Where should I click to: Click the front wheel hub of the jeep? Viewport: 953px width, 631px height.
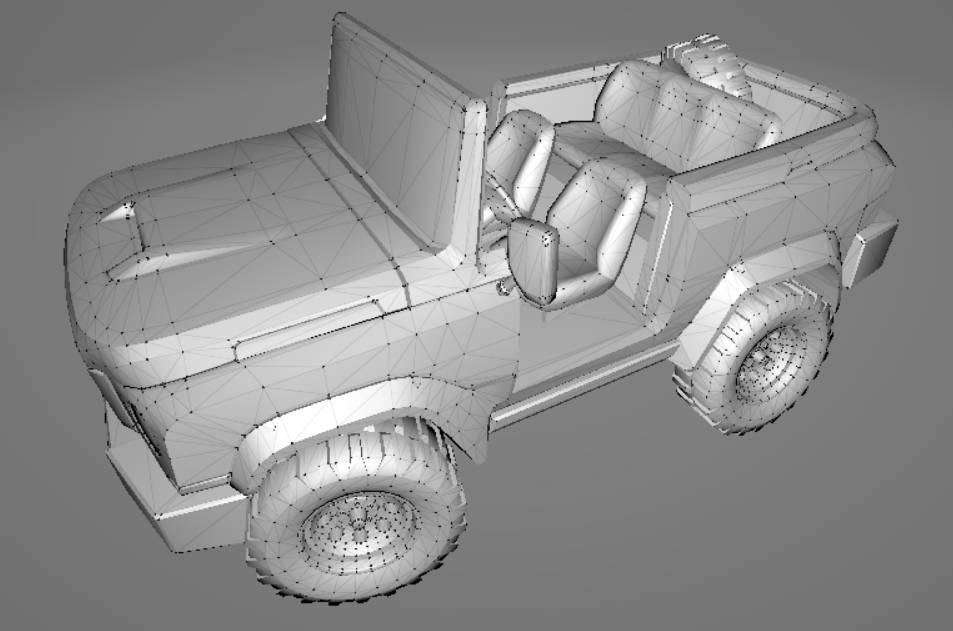(x=352, y=523)
